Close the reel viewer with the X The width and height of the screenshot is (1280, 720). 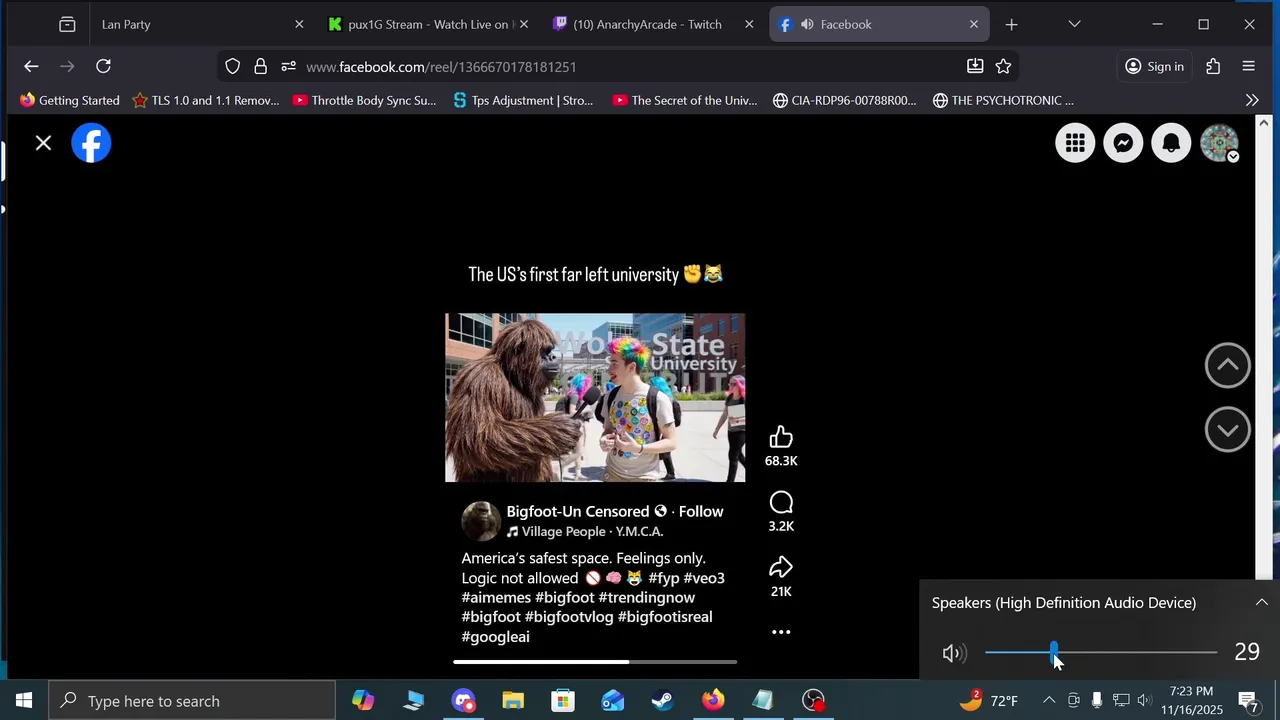coord(43,143)
